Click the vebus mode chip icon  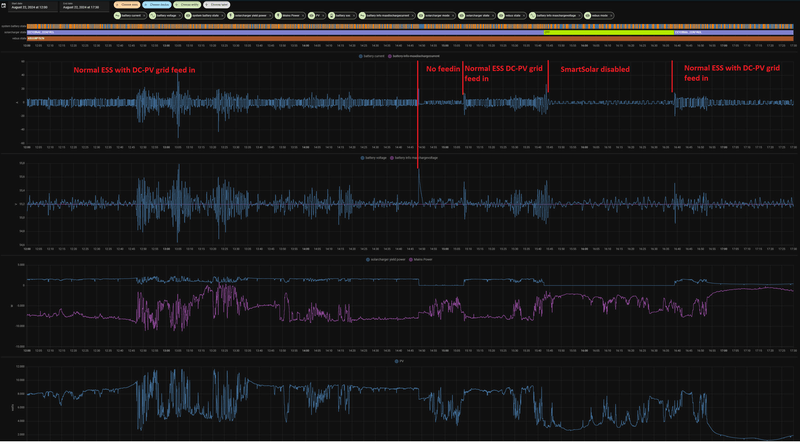point(587,15)
